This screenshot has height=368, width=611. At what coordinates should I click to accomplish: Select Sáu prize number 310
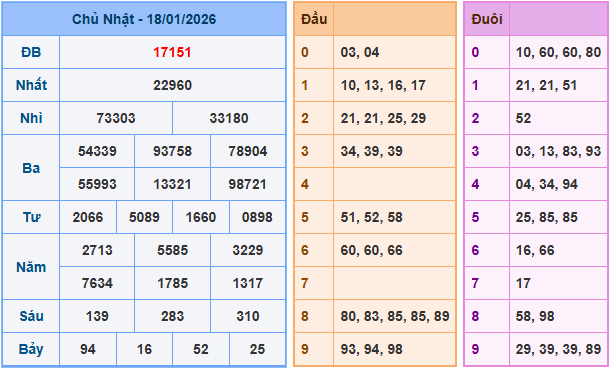tap(248, 316)
